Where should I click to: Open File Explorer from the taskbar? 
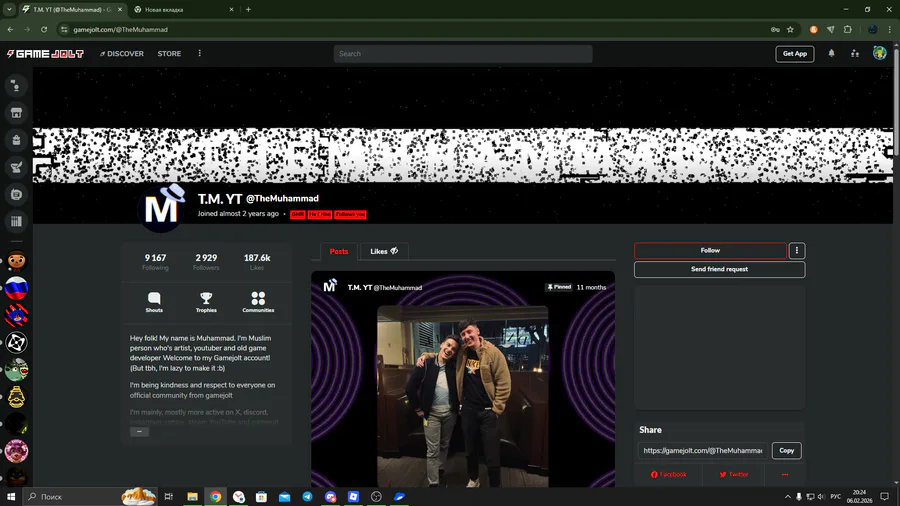[192, 496]
